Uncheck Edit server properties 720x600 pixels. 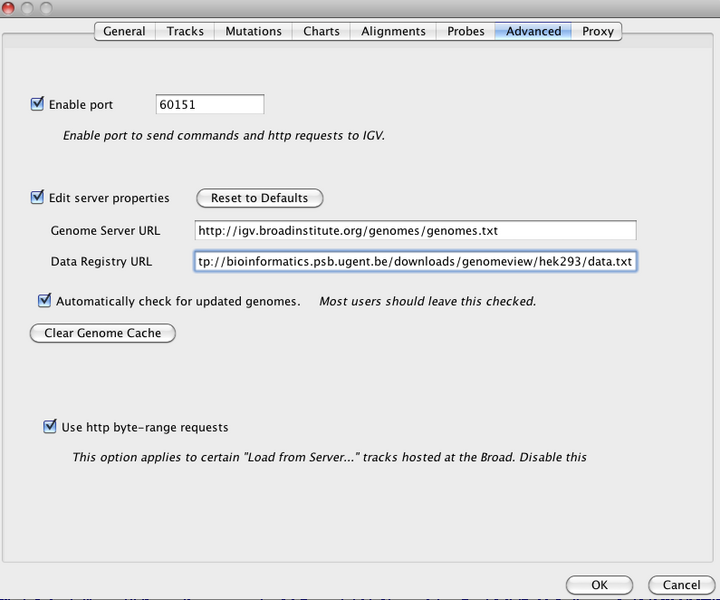pyautogui.click(x=38, y=198)
